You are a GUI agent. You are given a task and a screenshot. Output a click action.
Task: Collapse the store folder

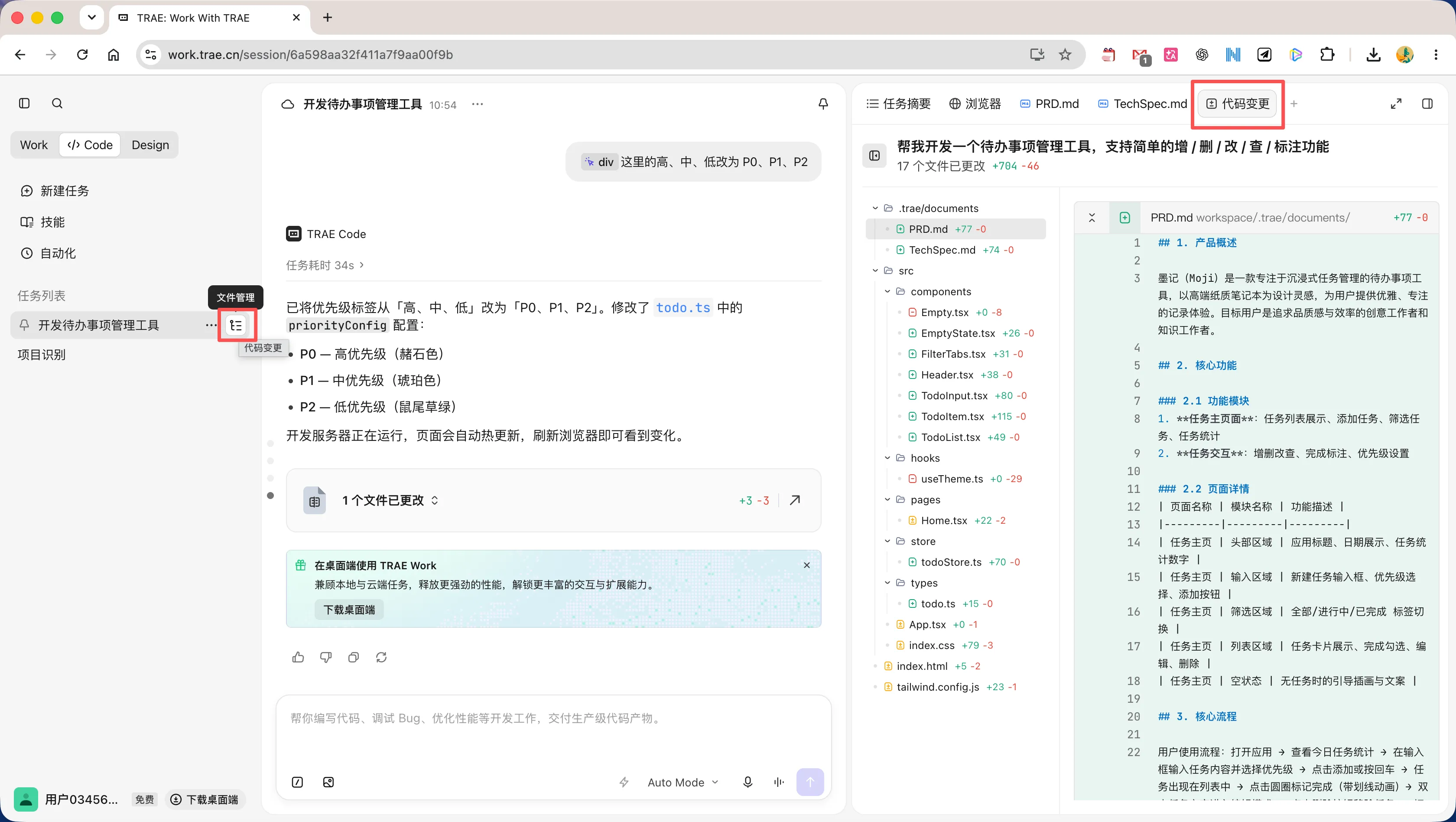(887, 541)
